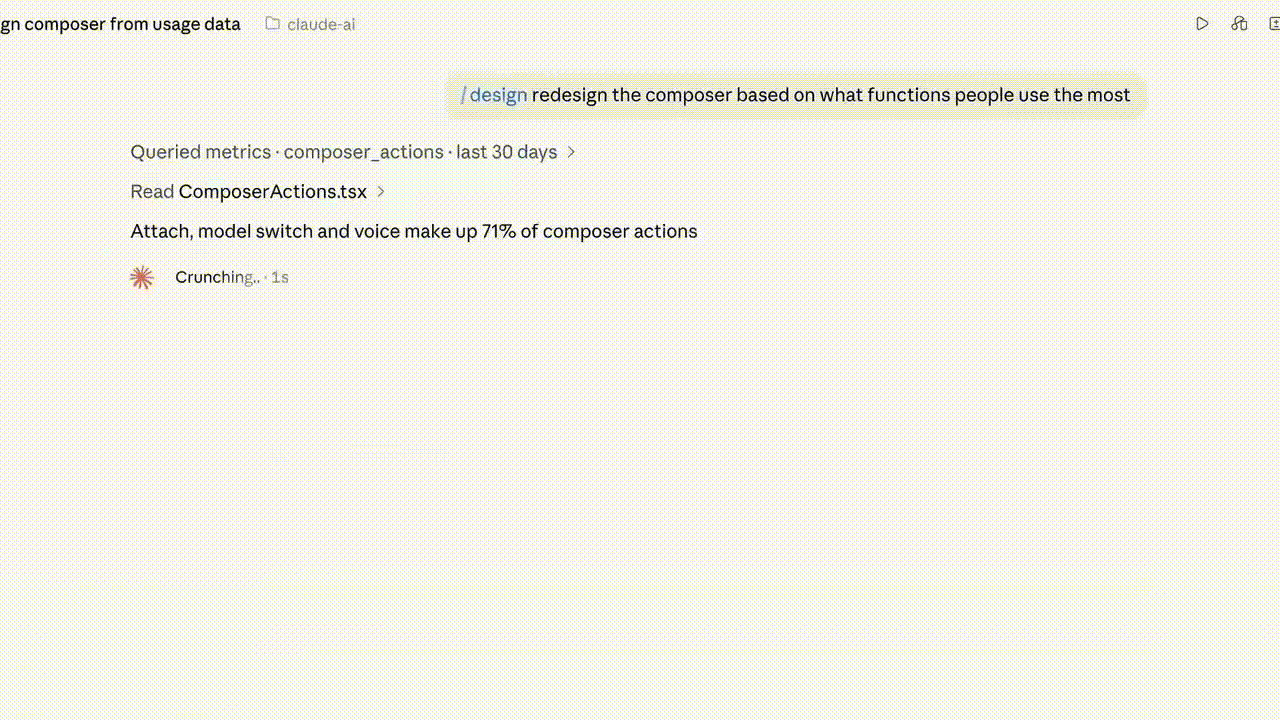Click the user message bubble about redesigning the composer
This screenshot has width=1280, height=720.
pyautogui.click(x=795, y=95)
